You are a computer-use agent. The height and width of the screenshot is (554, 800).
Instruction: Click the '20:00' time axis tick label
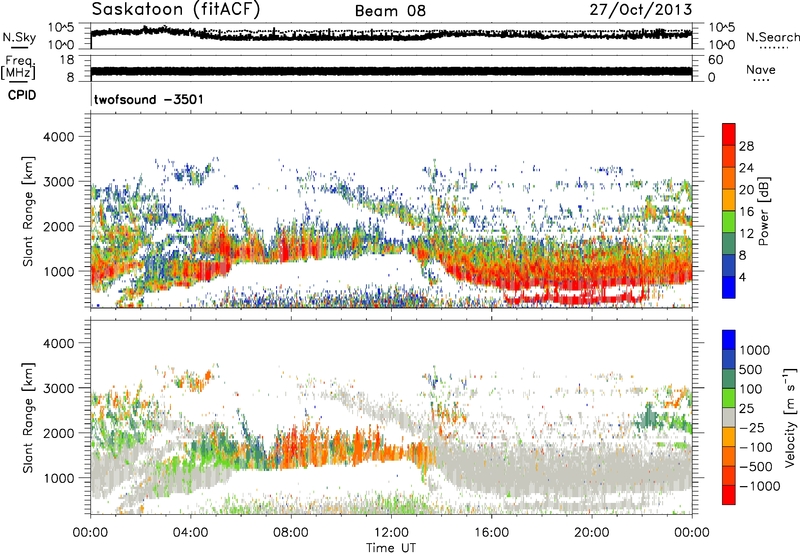coord(592,533)
